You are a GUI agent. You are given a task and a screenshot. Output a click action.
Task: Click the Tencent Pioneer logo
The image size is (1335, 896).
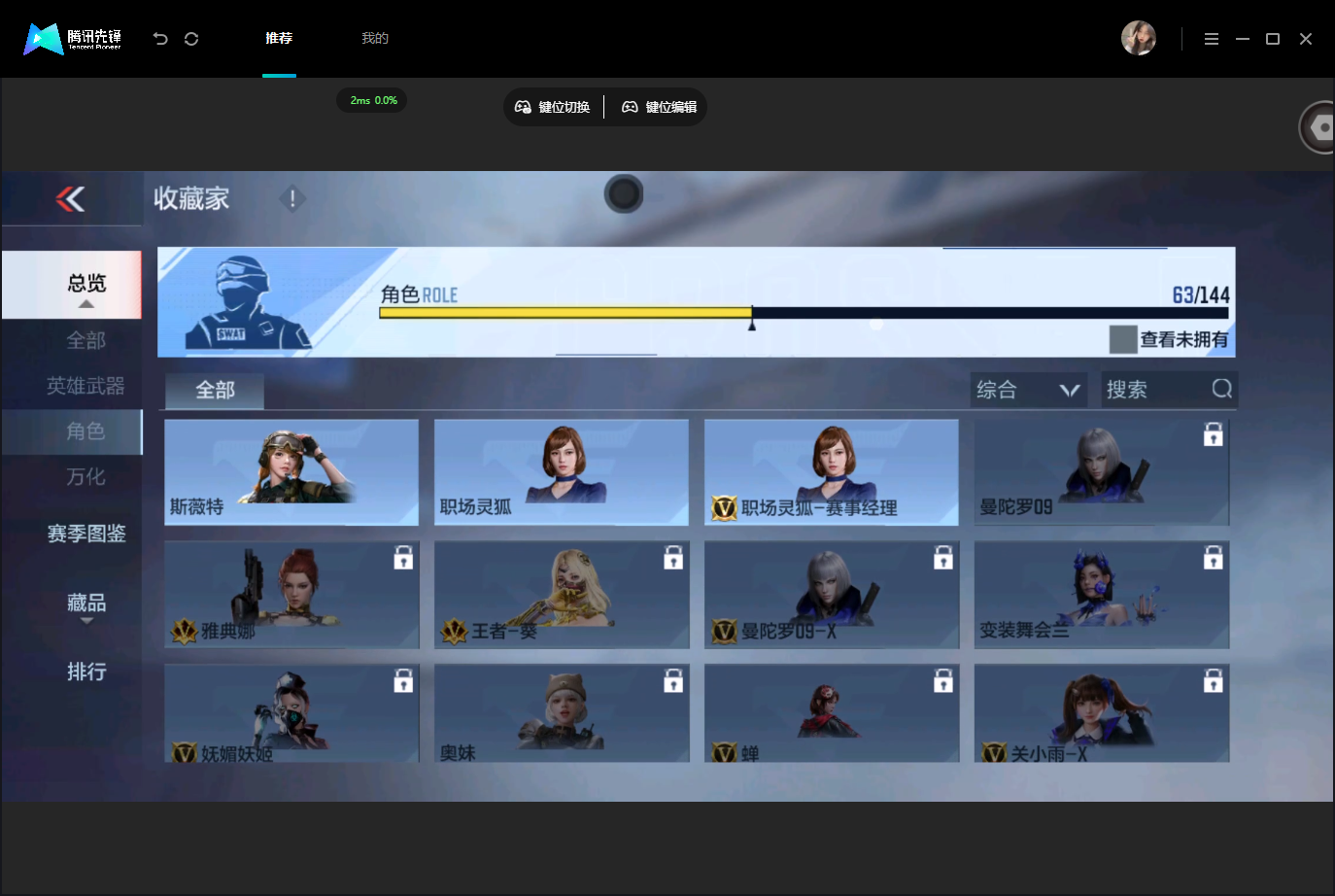pos(73,39)
